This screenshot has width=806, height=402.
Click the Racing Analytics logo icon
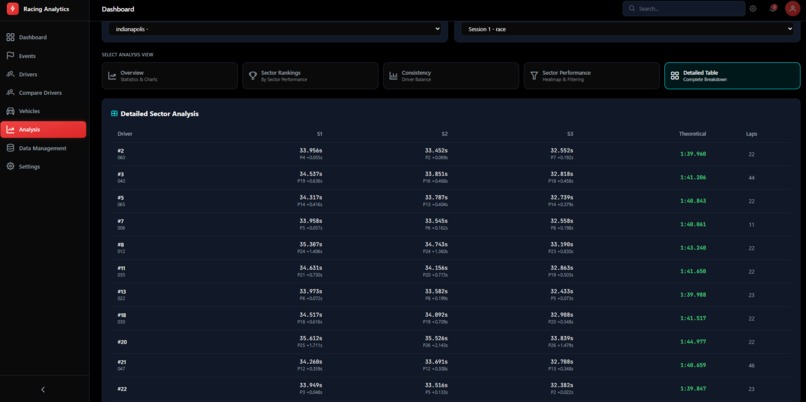coord(12,9)
